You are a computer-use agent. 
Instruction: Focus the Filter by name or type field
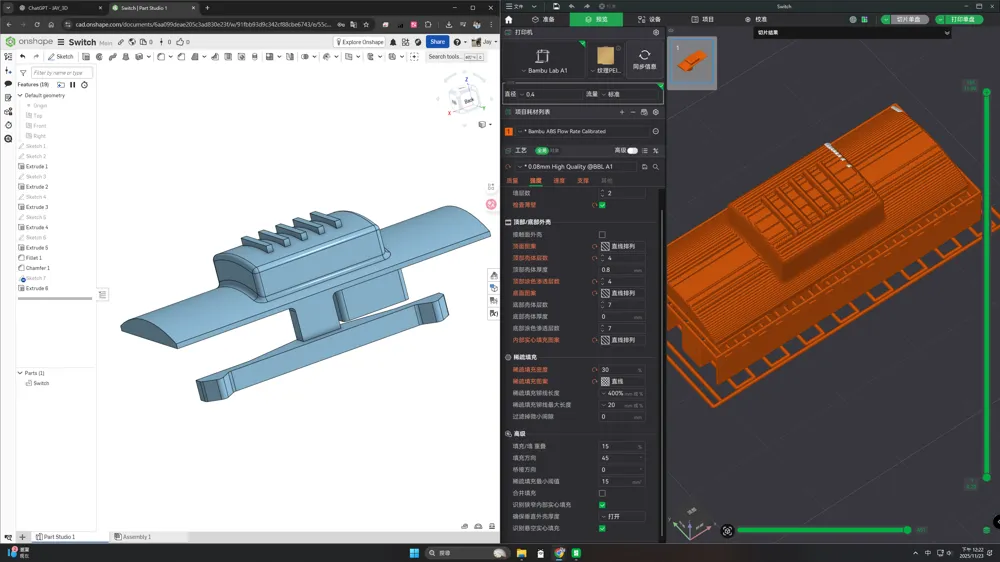pos(61,73)
